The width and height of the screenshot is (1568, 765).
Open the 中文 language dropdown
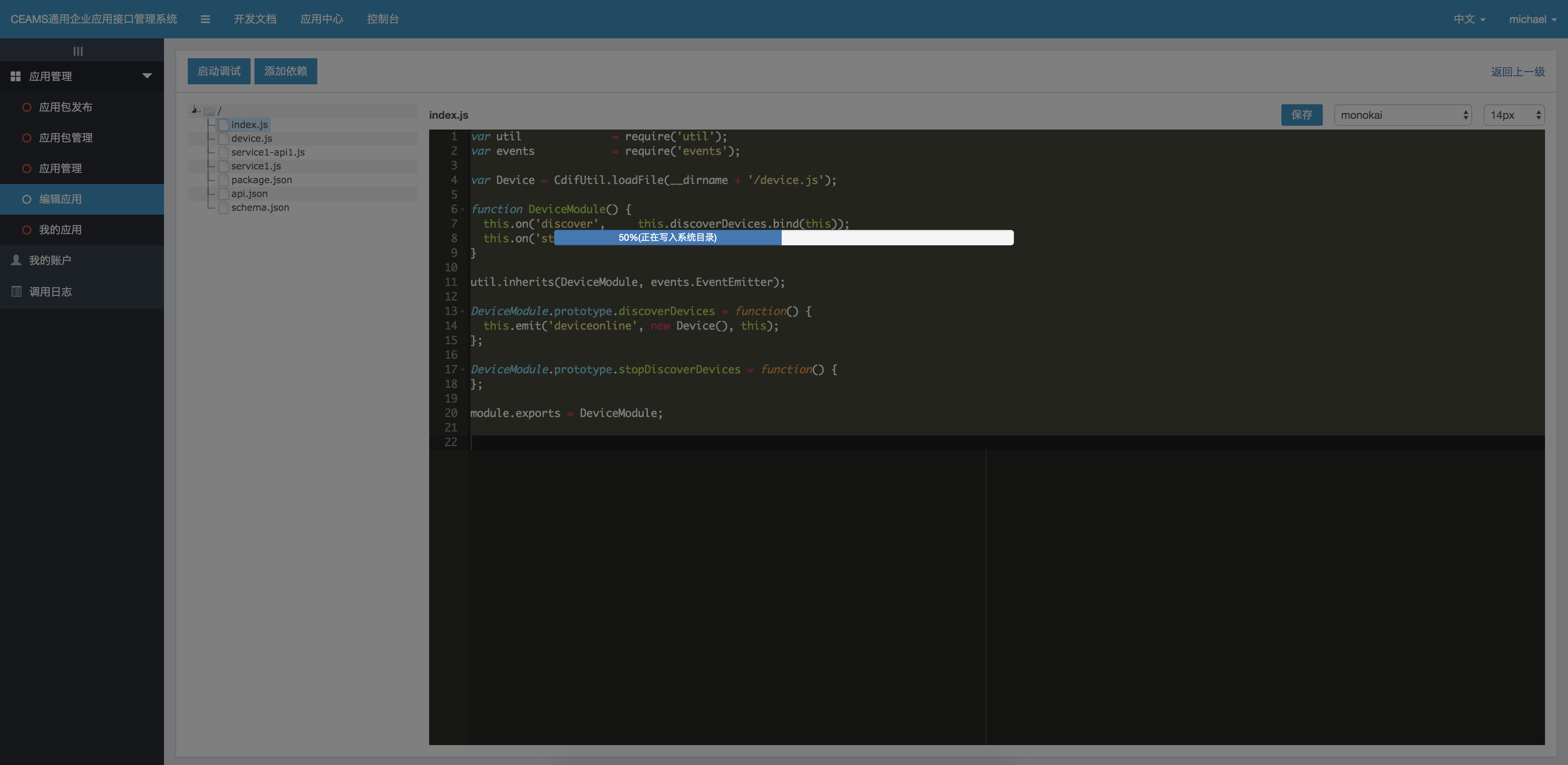pos(1470,20)
